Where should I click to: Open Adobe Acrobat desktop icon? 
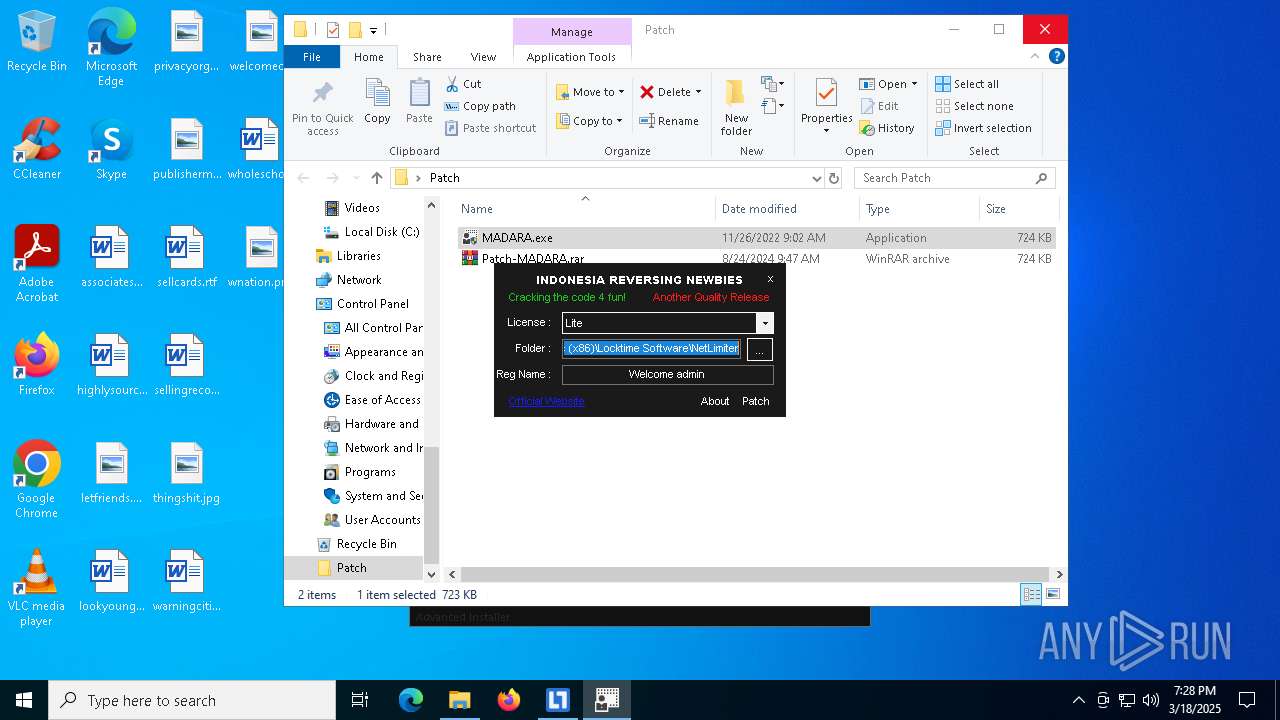point(37,264)
